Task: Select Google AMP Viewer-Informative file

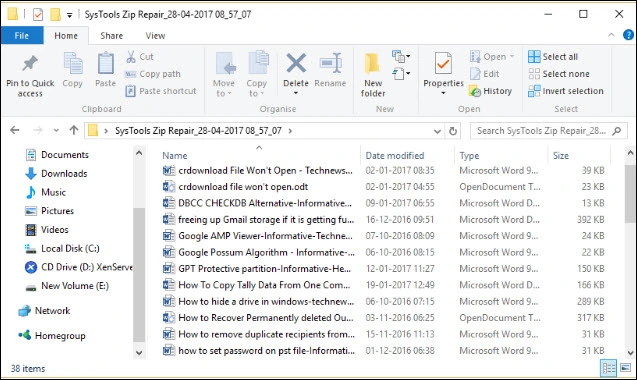Action: 257,236
